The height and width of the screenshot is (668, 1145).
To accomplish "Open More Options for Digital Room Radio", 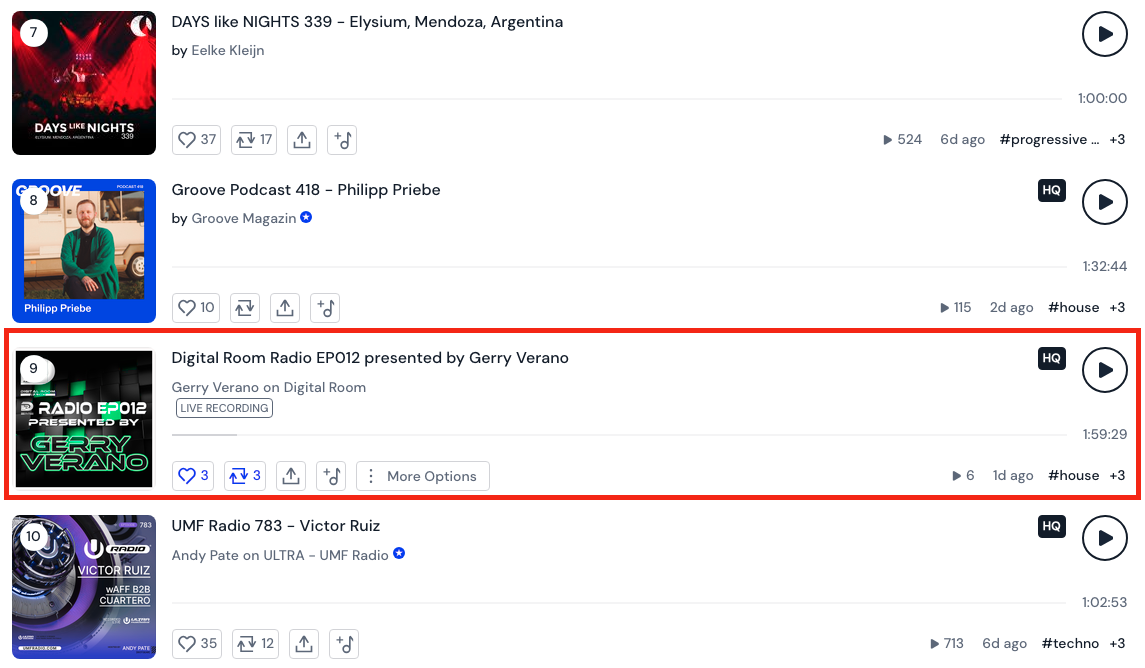I will (423, 475).
